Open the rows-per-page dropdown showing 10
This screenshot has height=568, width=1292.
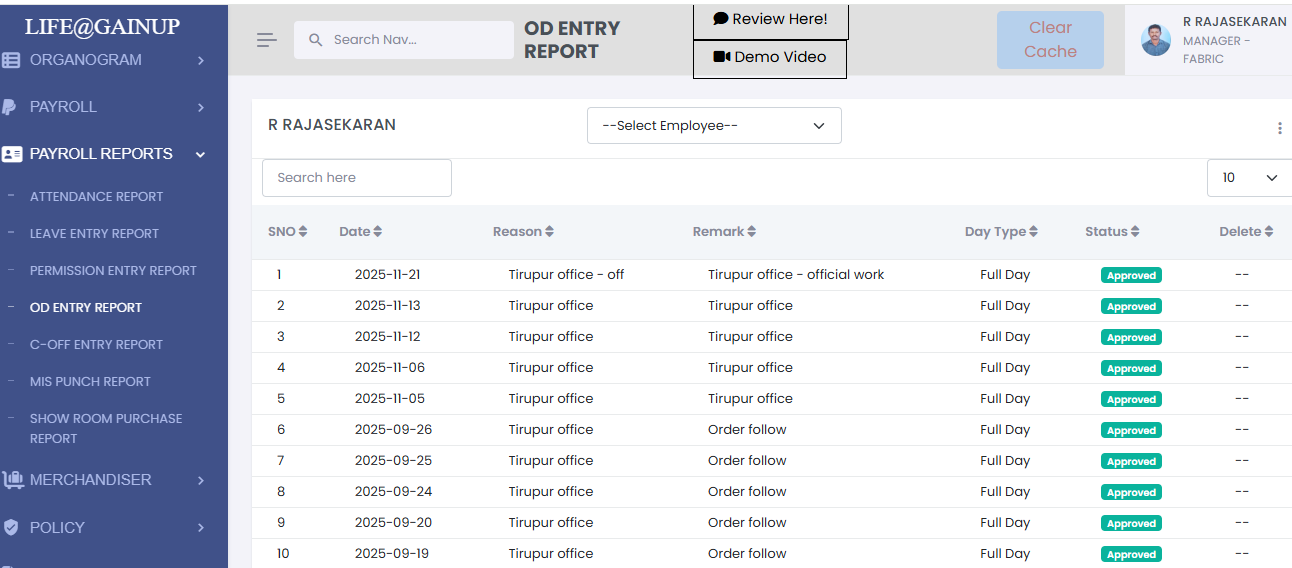(1249, 178)
